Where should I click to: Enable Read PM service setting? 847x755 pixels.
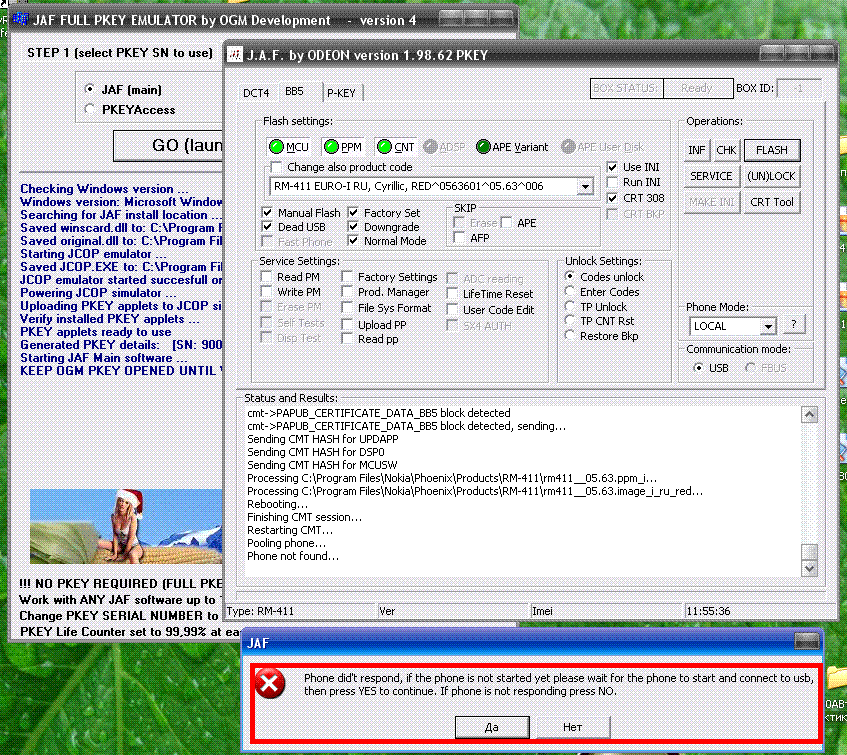266,277
